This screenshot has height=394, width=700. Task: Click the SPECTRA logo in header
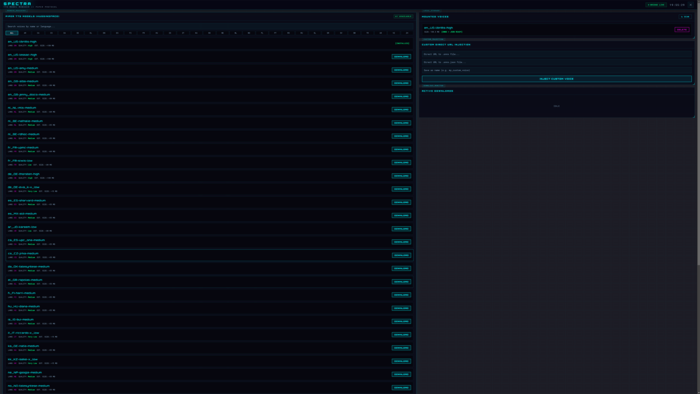point(17,4)
